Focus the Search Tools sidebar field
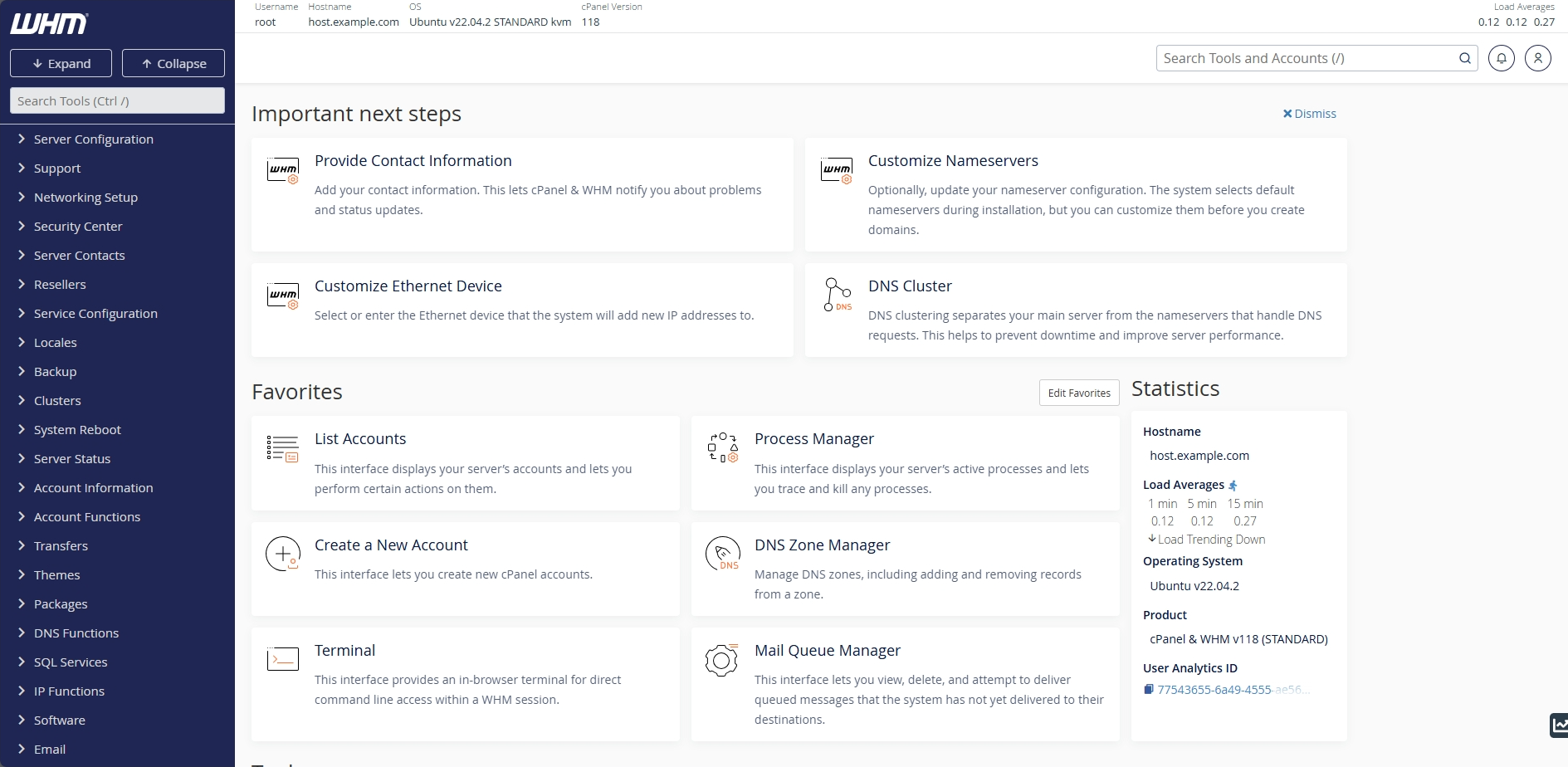The width and height of the screenshot is (1568, 767). point(117,100)
